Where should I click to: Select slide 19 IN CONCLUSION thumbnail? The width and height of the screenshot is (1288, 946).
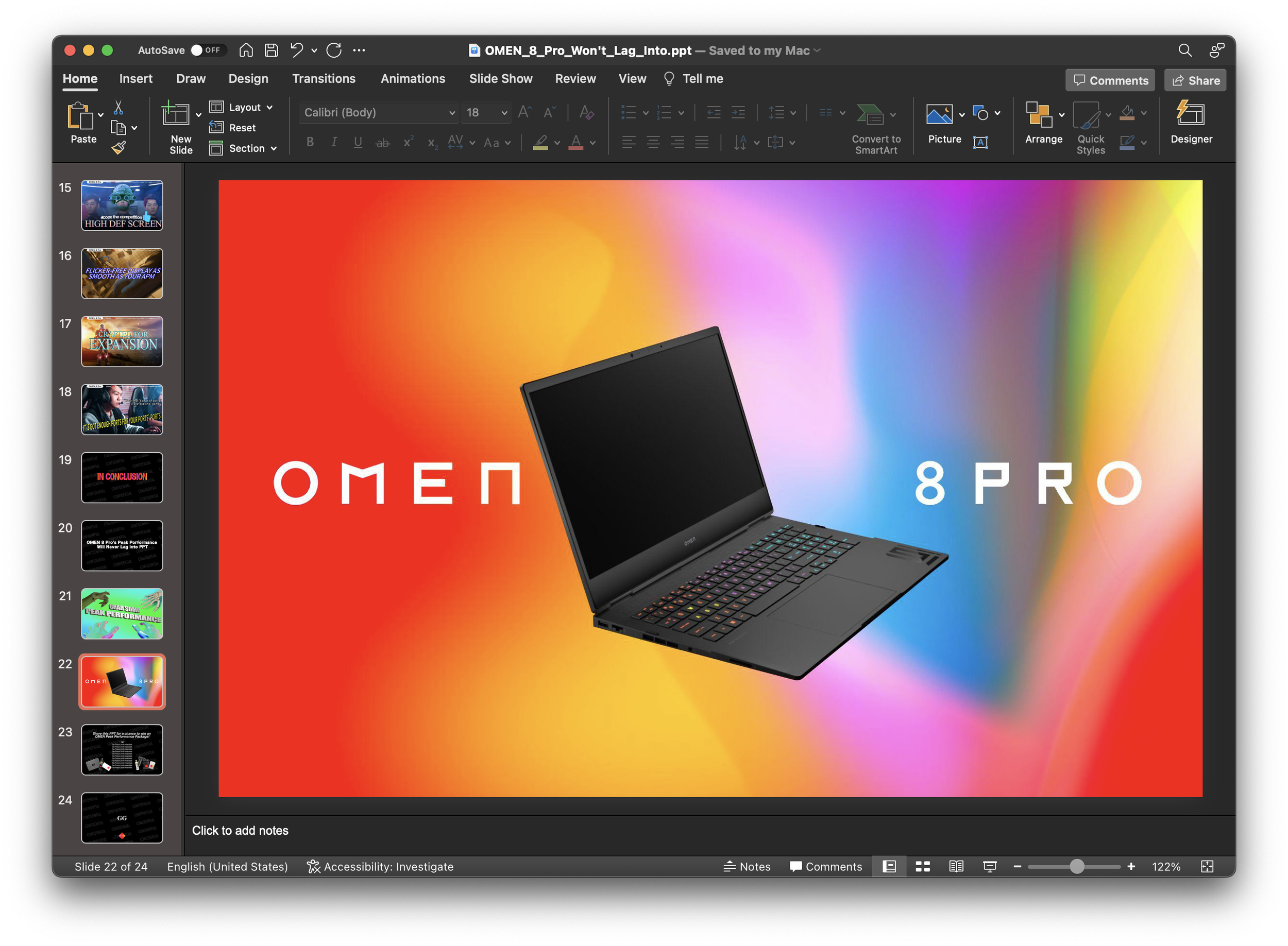point(122,477)
